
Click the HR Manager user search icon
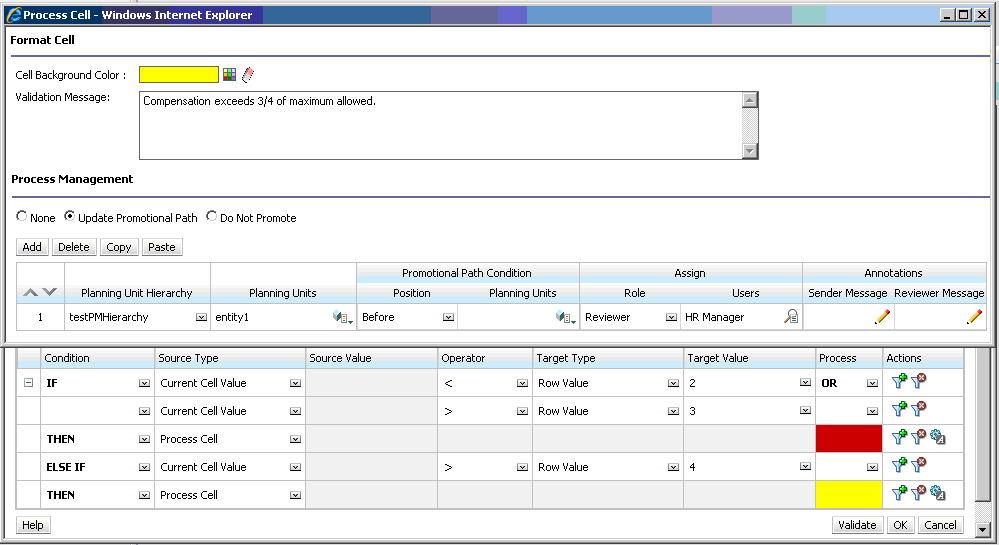791,317
